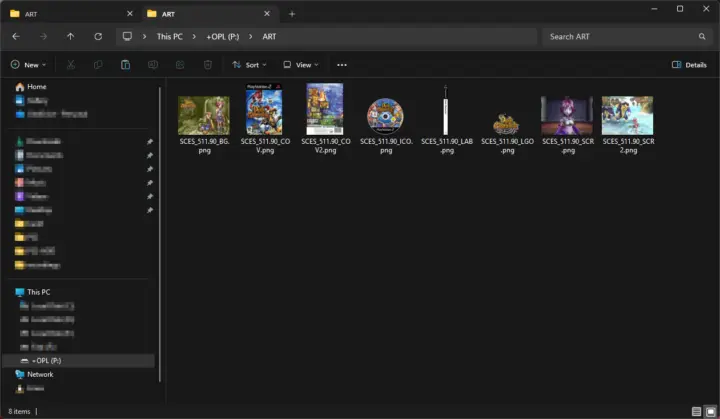Select +OPL (P:) drive in sidebar

(x=78, y=360)
